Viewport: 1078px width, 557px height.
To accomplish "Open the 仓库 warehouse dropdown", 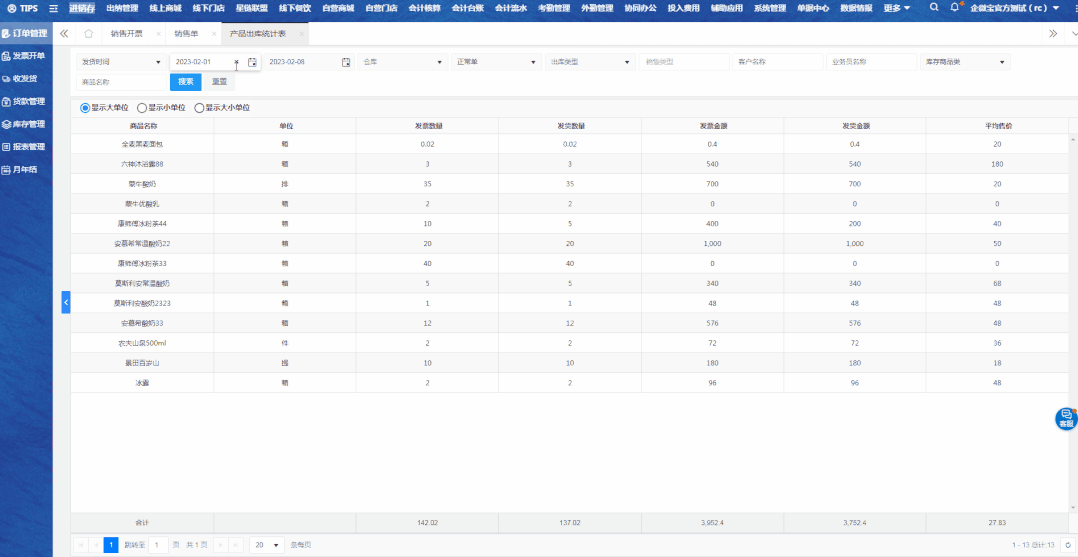I will click(402, 62).
